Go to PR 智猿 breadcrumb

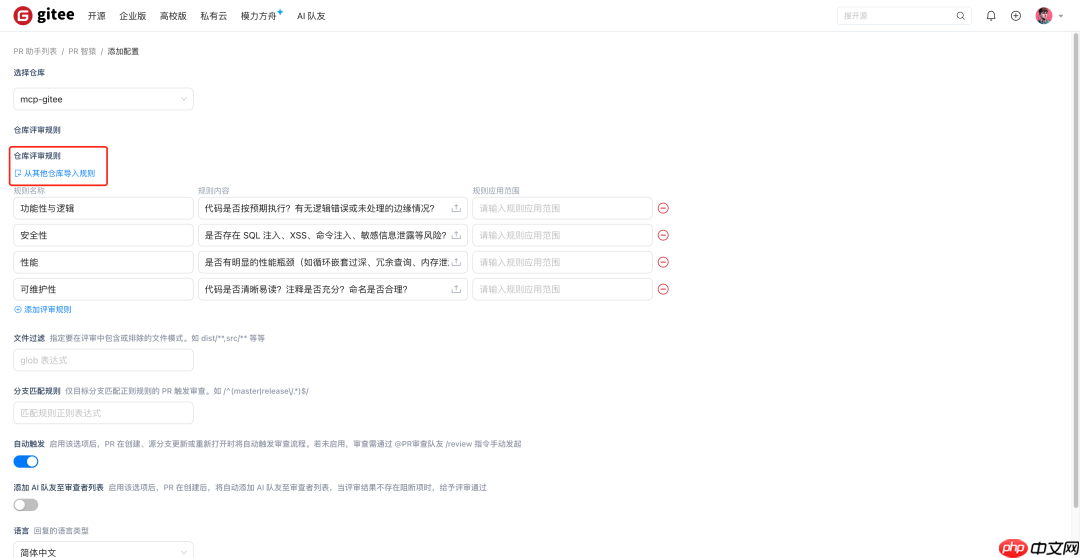pyautogui.click(x=82, y=52)
